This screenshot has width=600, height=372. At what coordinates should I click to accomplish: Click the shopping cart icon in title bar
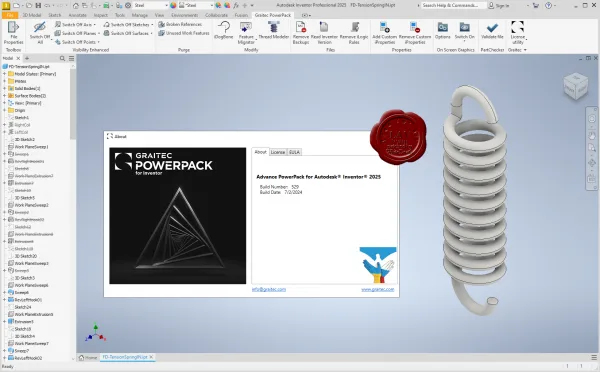click(x=535, y=5)
